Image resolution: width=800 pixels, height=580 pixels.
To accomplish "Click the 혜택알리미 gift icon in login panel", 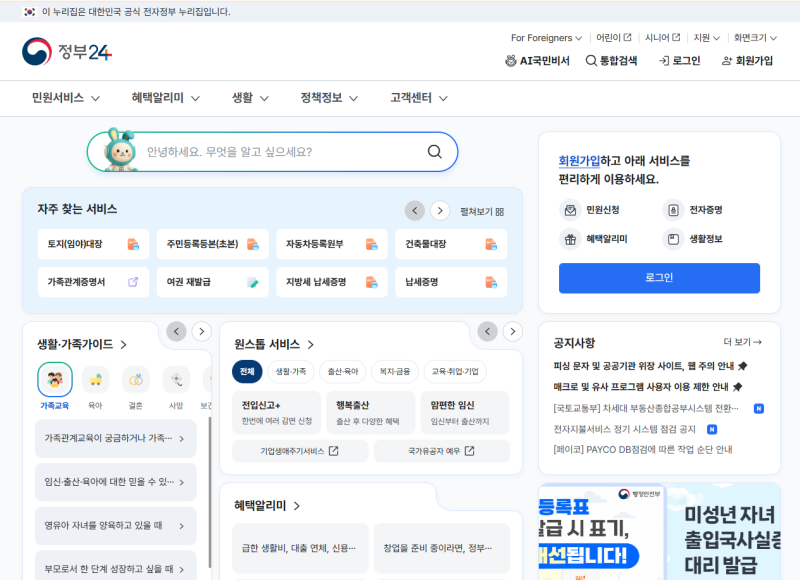I will pyautogui.click(x=570, y=239).
